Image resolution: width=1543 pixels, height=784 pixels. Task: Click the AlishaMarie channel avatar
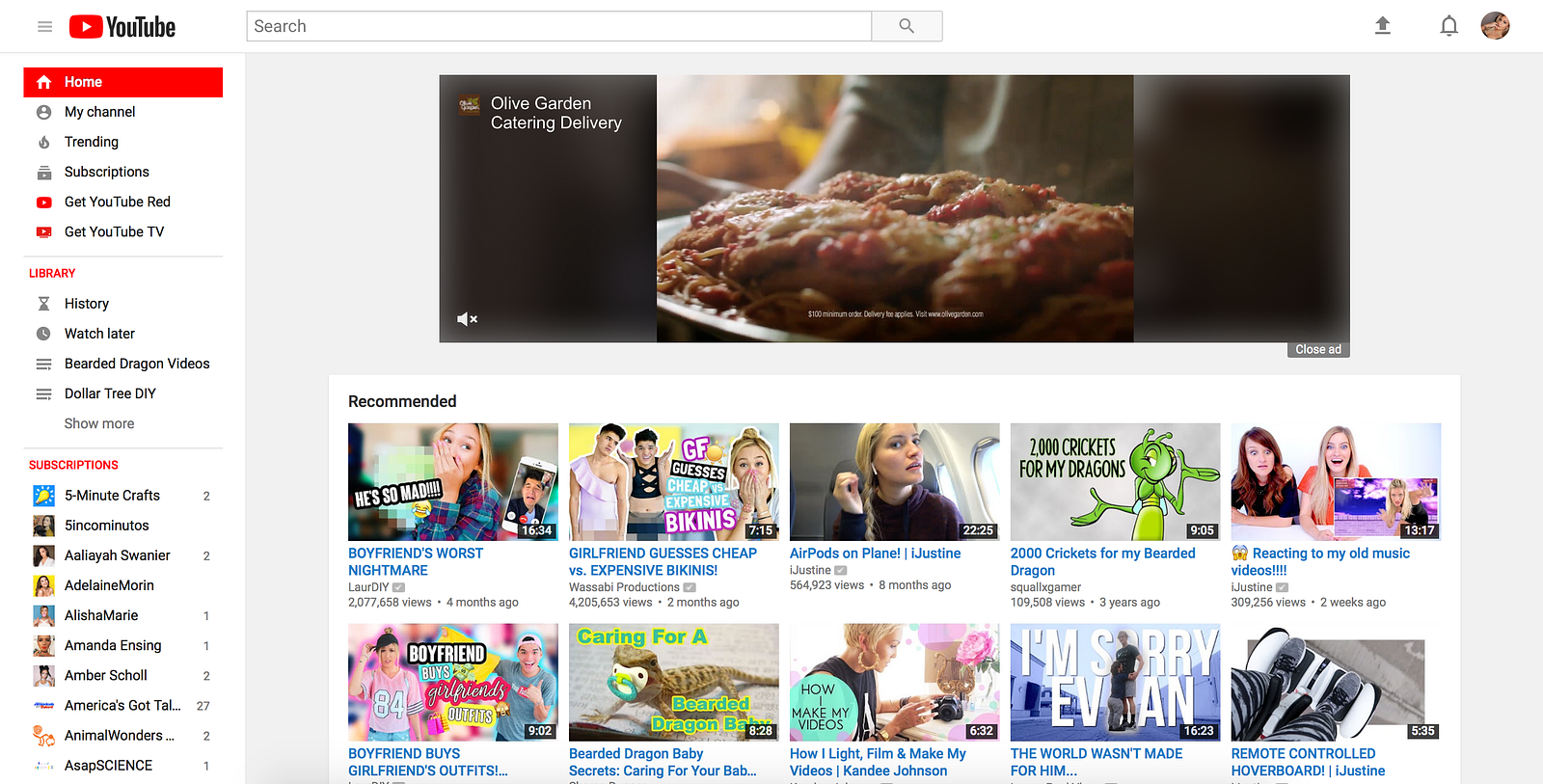click(43, 615)
